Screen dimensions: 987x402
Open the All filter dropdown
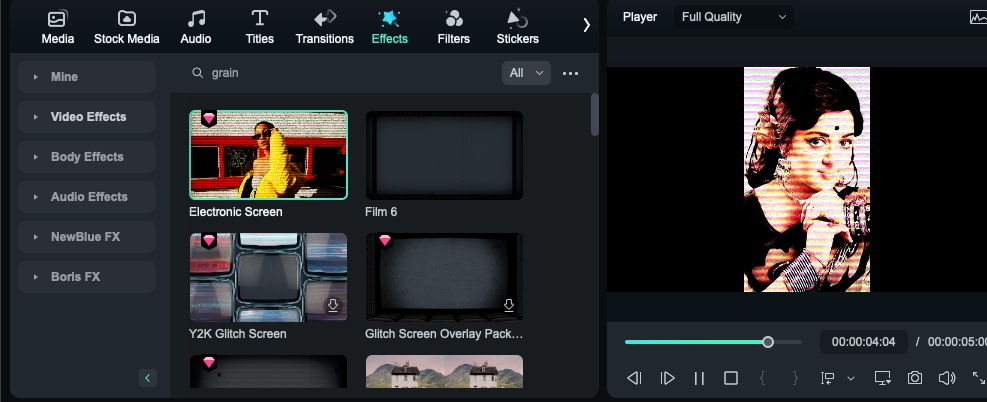coord(526,73)
